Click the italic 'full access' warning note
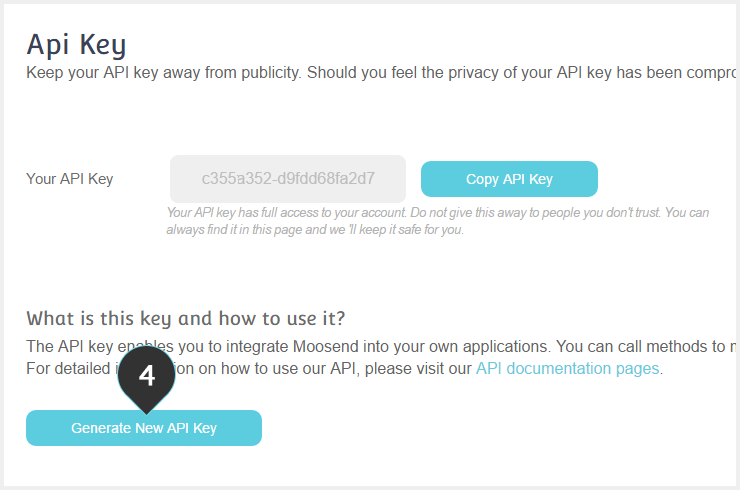The width and height of the screenshot is (740, 490). [437, 221]
